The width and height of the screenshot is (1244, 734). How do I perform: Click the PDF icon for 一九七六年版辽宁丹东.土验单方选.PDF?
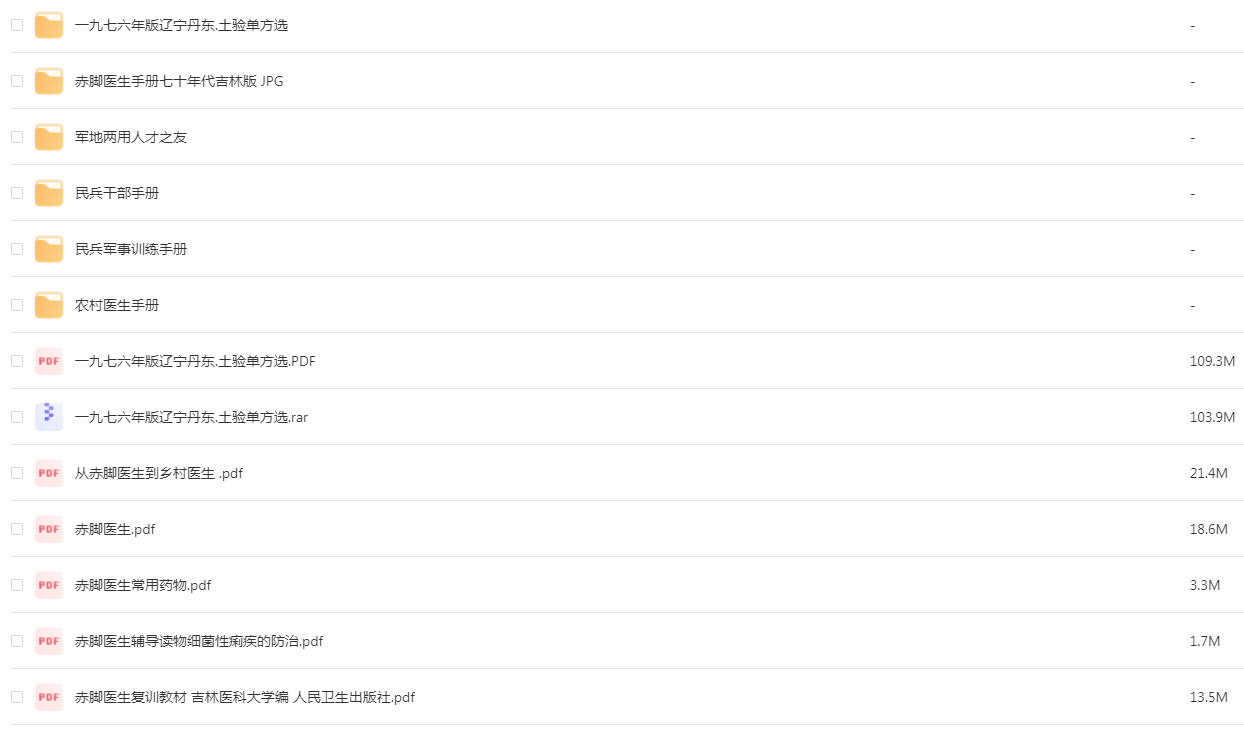pos(49,361)
